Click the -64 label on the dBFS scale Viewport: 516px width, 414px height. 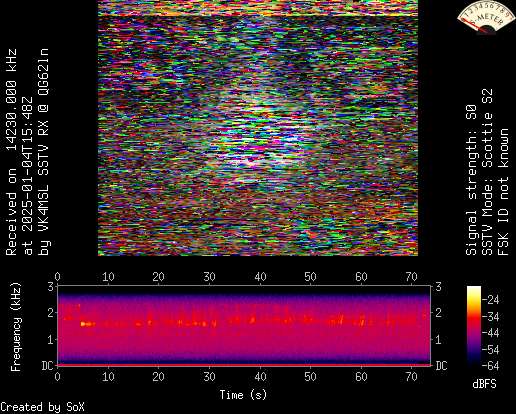(491, 366)
